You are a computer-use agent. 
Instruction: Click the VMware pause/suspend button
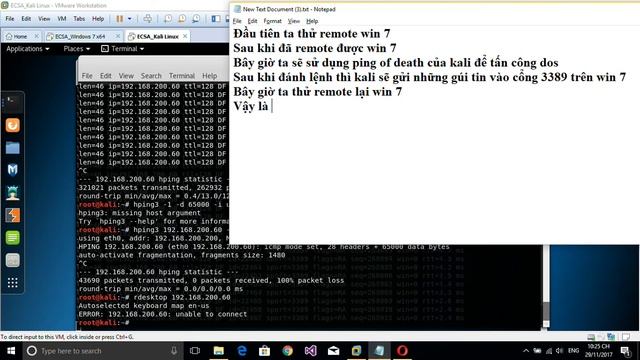120,19
